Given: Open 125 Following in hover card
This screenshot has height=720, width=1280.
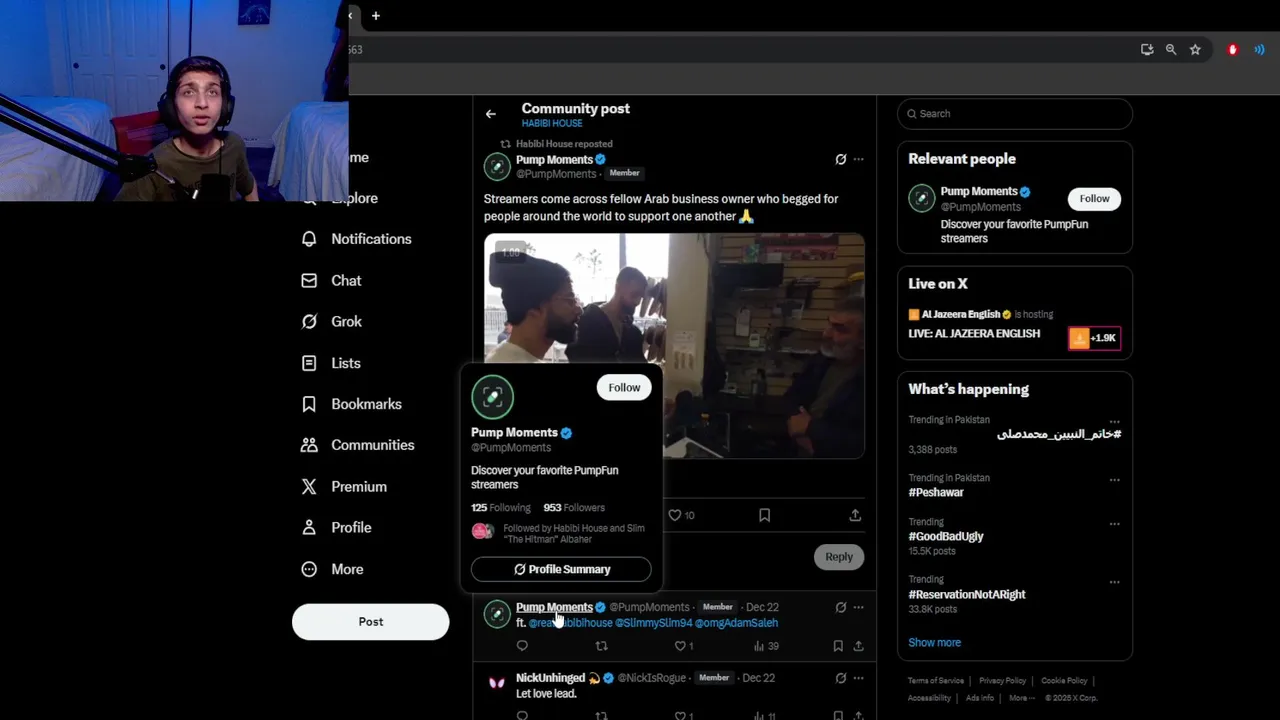Looking at the screenshot, I should coord(500,508).
